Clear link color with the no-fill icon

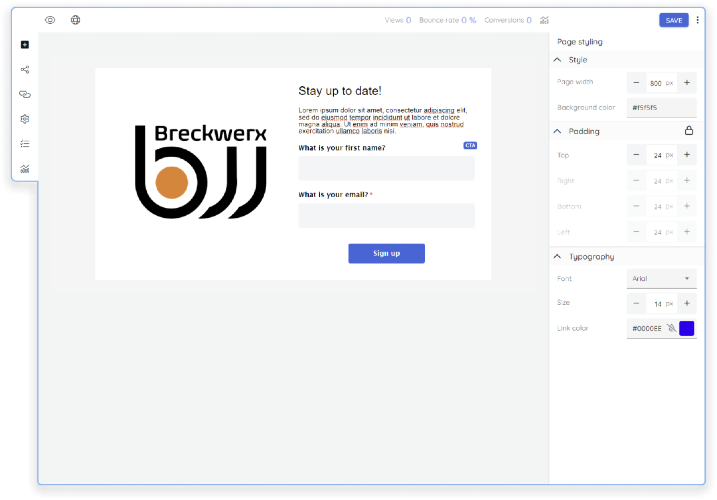(x=671, y=328)
